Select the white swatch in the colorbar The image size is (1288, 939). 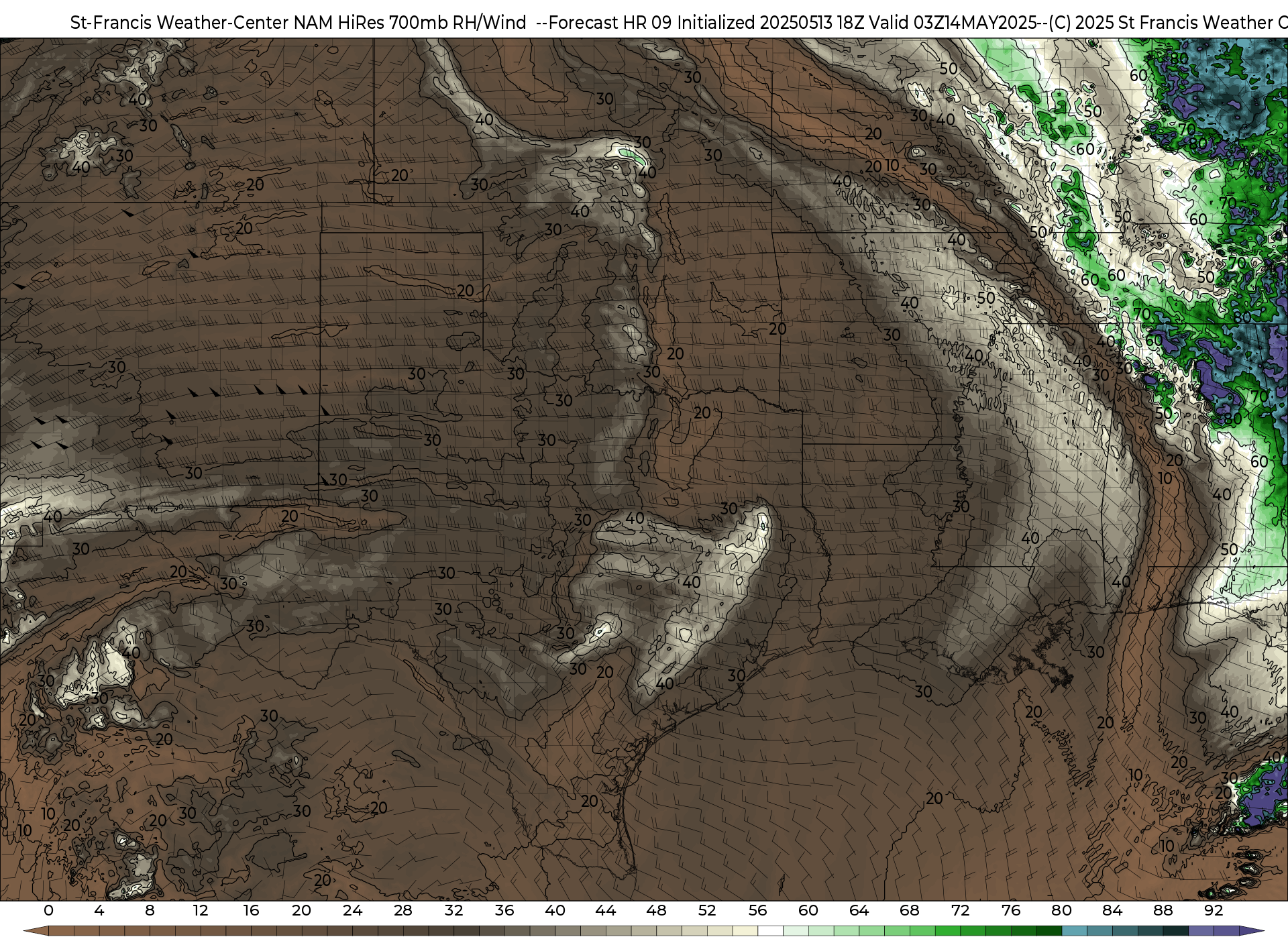(770, 932)
